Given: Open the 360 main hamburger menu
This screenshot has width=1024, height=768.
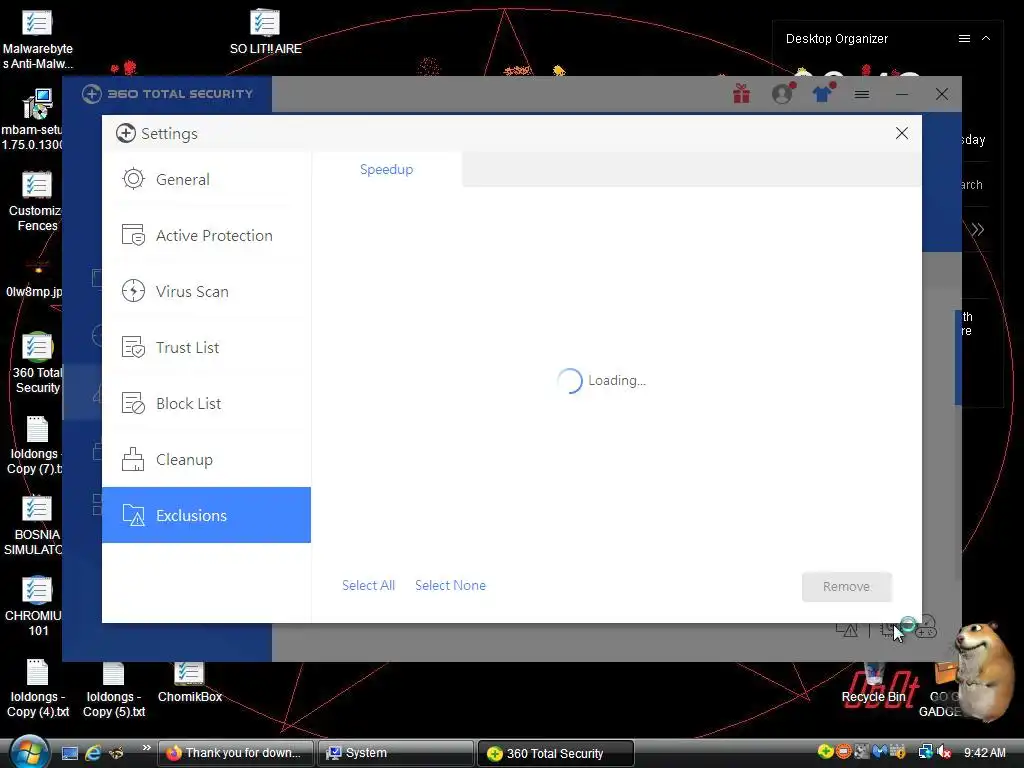Looking at the screenshot, I should click(862, 95).
